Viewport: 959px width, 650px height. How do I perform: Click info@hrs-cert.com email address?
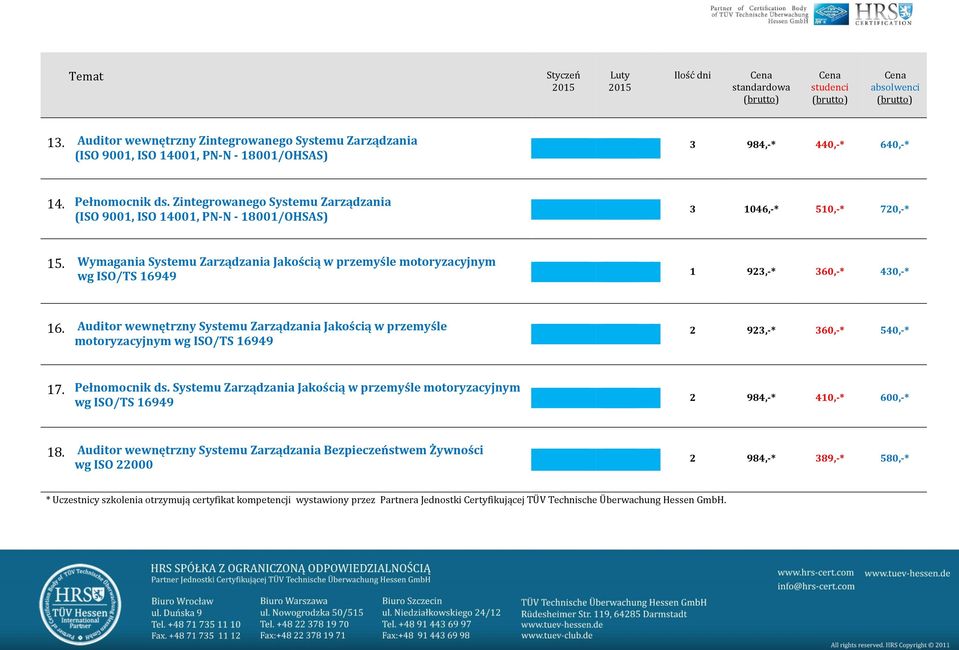[816, 586]
